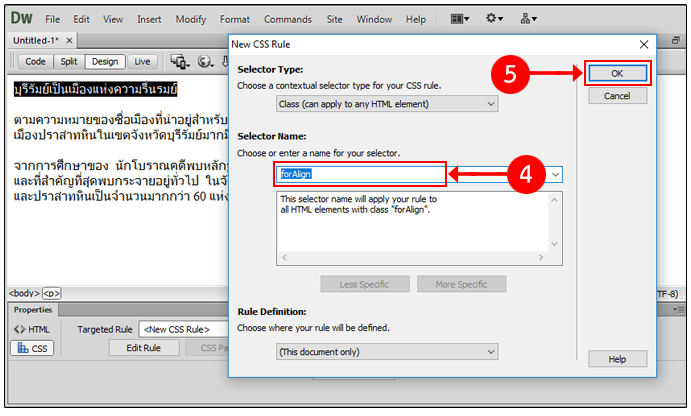Cancel the New CSS Rule dialog
691x416 pixels.
point(616,96)
